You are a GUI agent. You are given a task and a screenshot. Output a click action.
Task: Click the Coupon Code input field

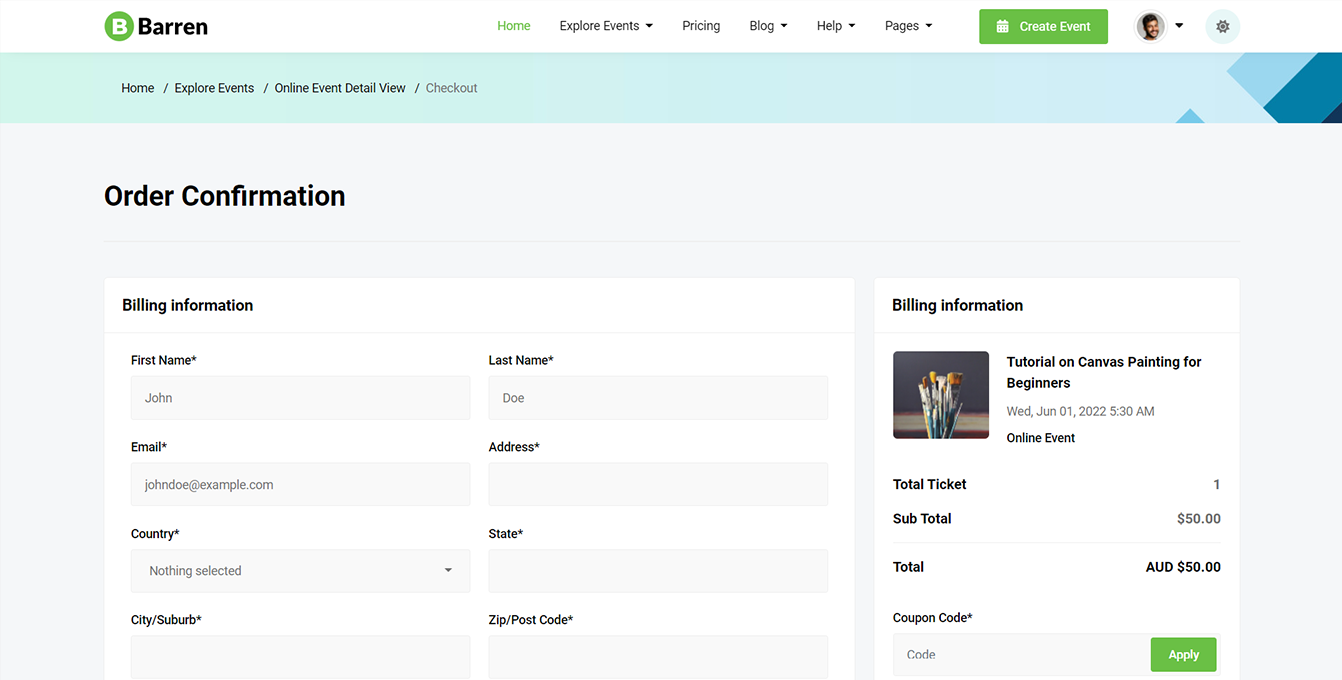[x=1021, y=655]
